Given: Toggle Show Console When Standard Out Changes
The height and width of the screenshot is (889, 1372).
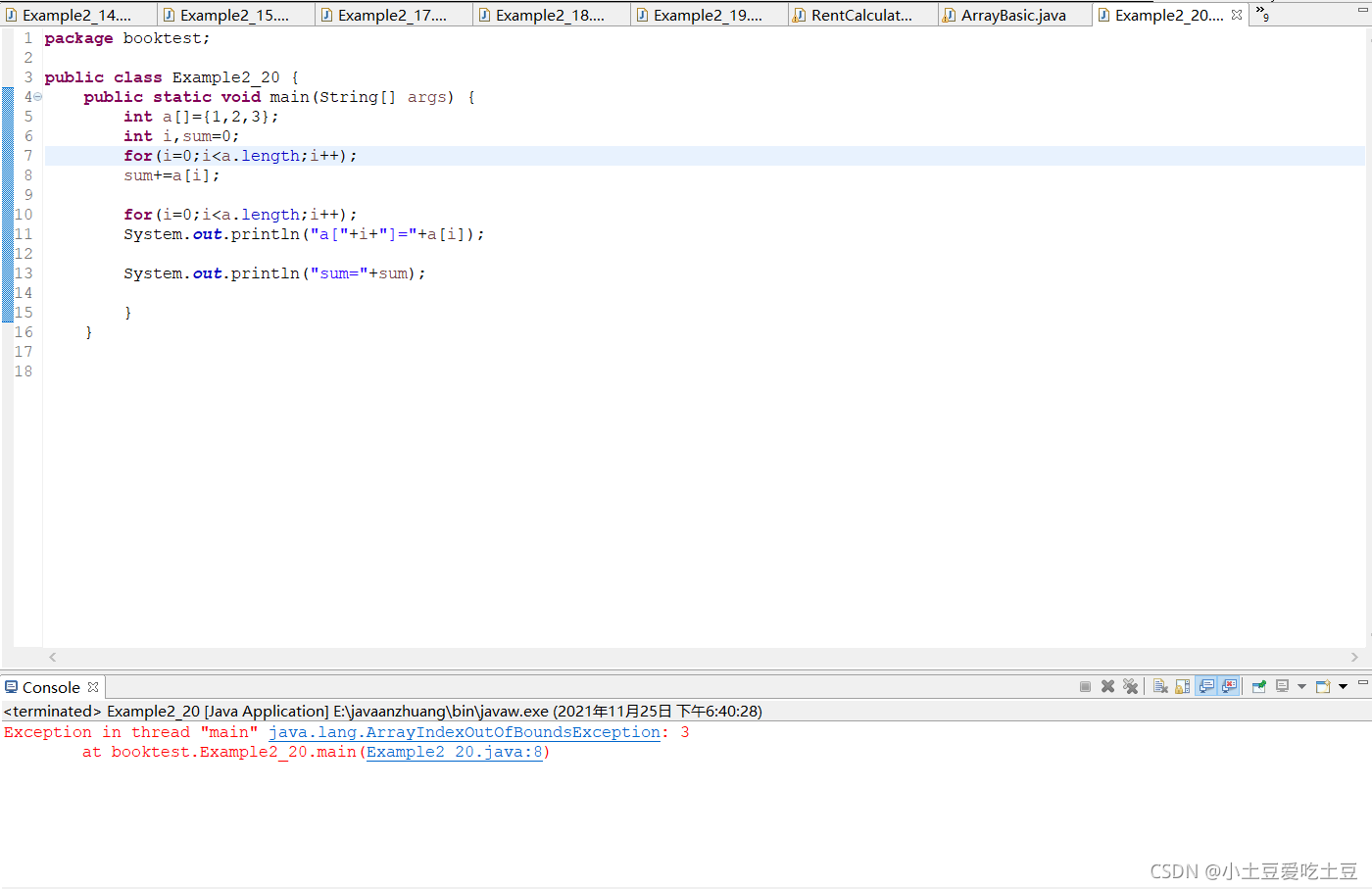Looking at the screenshot, I should (x=1206, y=686).
